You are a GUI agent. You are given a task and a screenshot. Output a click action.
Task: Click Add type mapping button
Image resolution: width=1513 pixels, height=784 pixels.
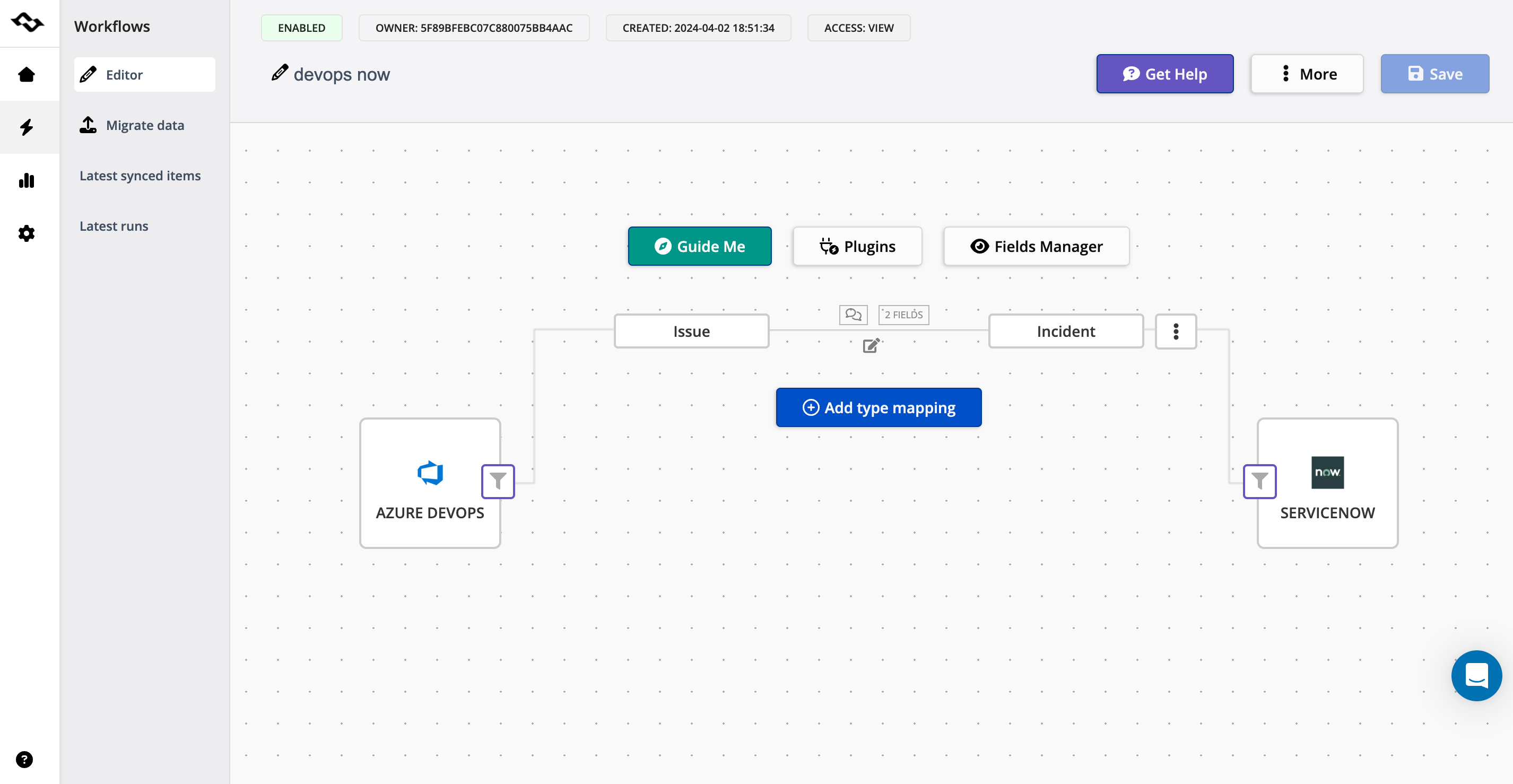[x=878, y=407]
